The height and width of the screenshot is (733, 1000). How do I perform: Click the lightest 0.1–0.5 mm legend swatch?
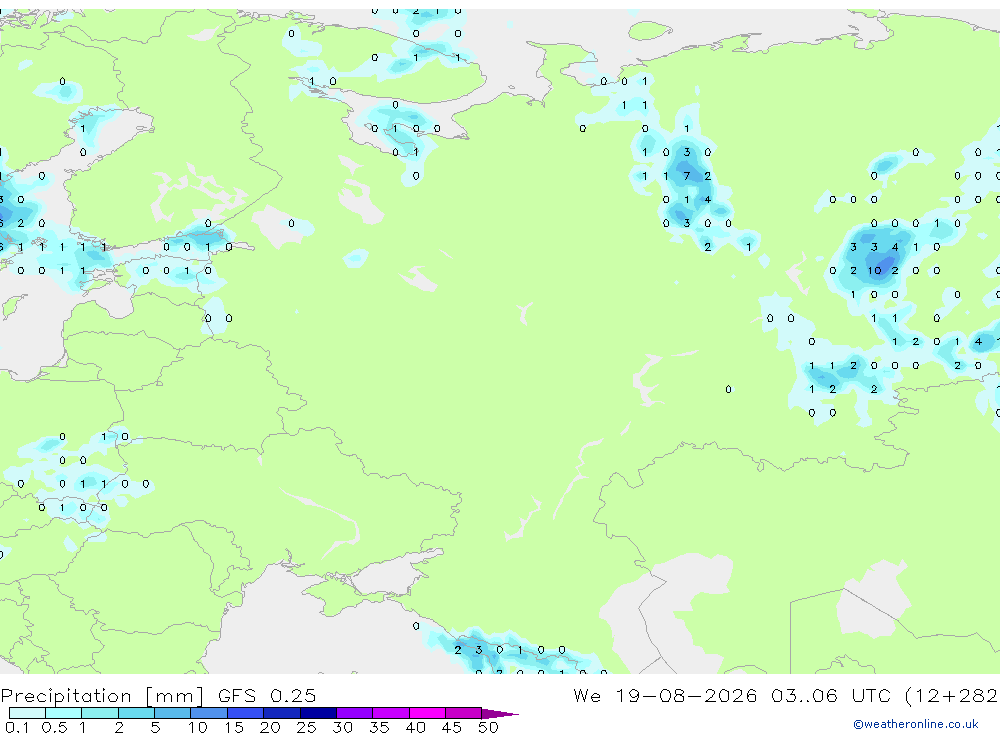[27, 713]
